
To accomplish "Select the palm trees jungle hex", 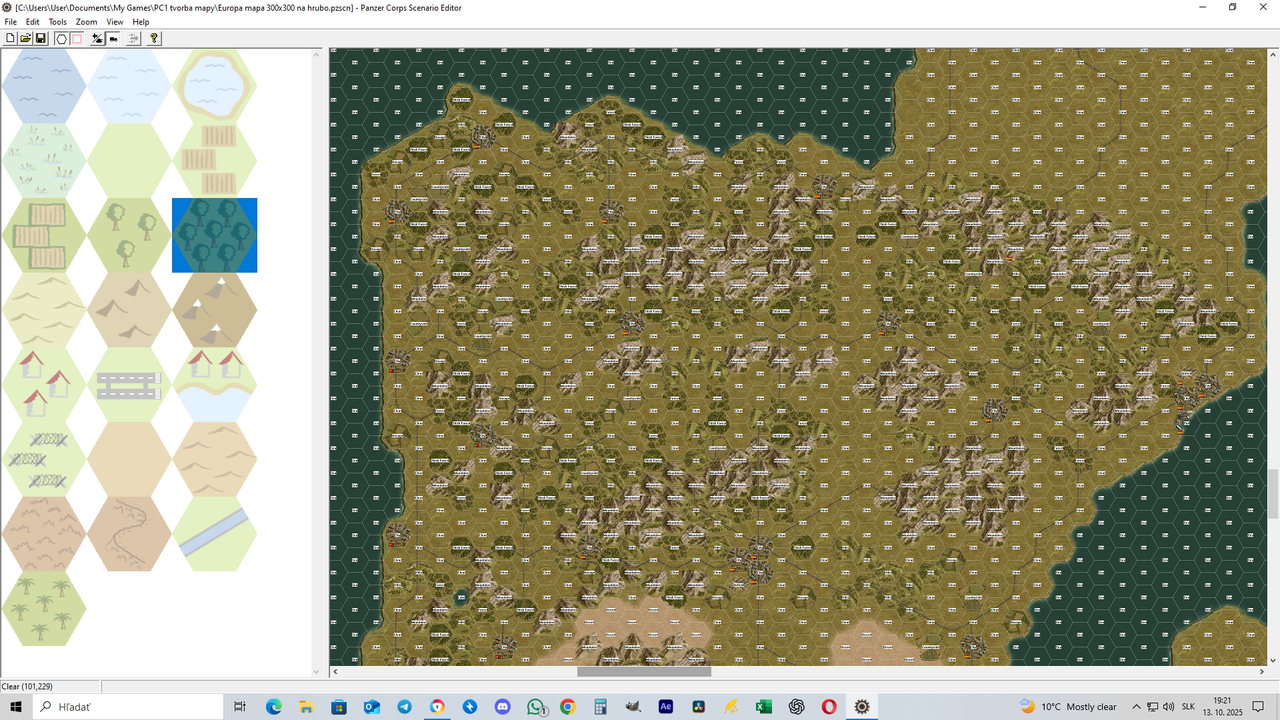I will (44, 608).
